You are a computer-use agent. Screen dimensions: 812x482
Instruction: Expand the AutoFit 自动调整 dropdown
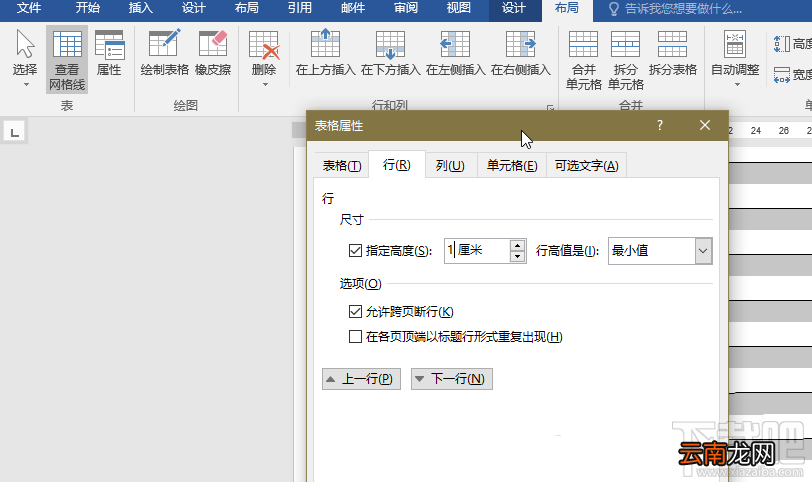(736, 84)
